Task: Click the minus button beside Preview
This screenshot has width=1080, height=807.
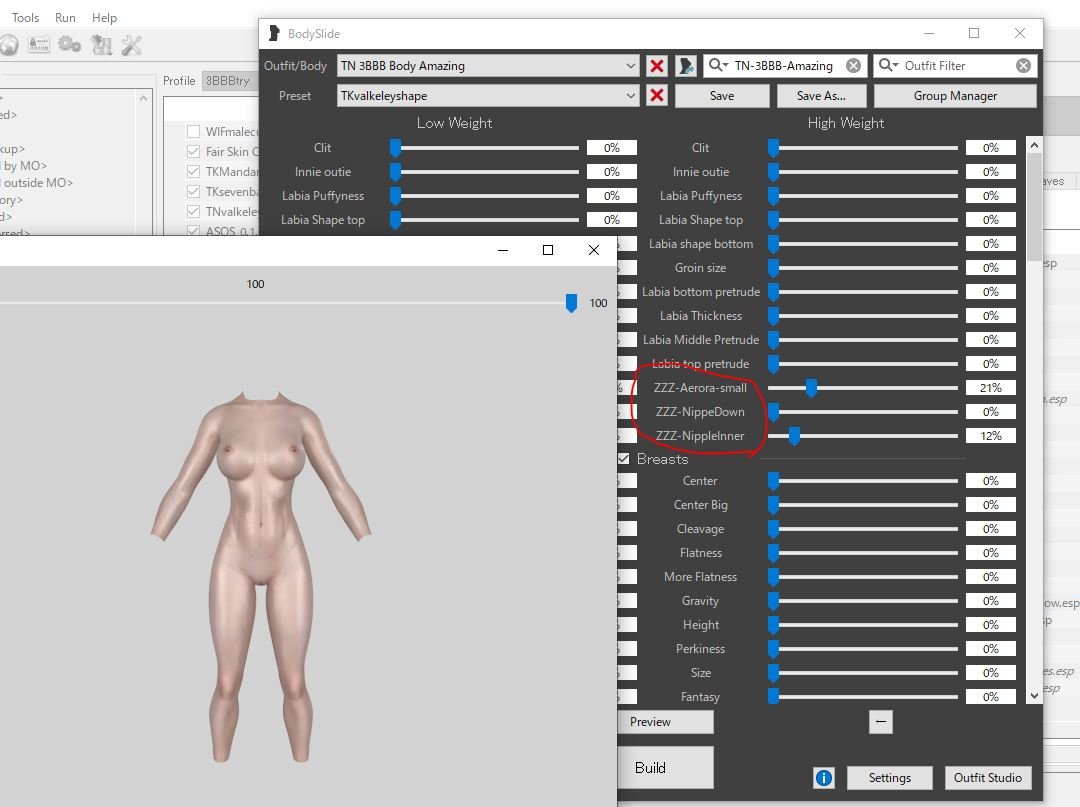Action: (880, 722)
